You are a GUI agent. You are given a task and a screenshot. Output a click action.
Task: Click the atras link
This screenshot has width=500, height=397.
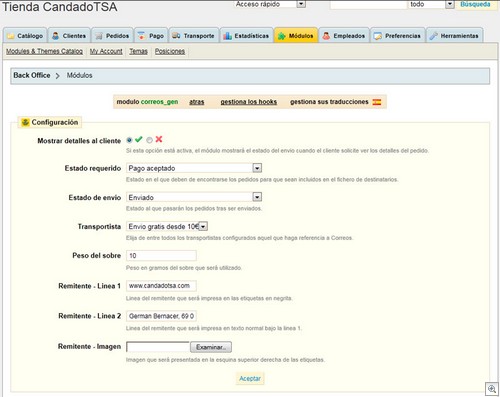tap(197, 102)
